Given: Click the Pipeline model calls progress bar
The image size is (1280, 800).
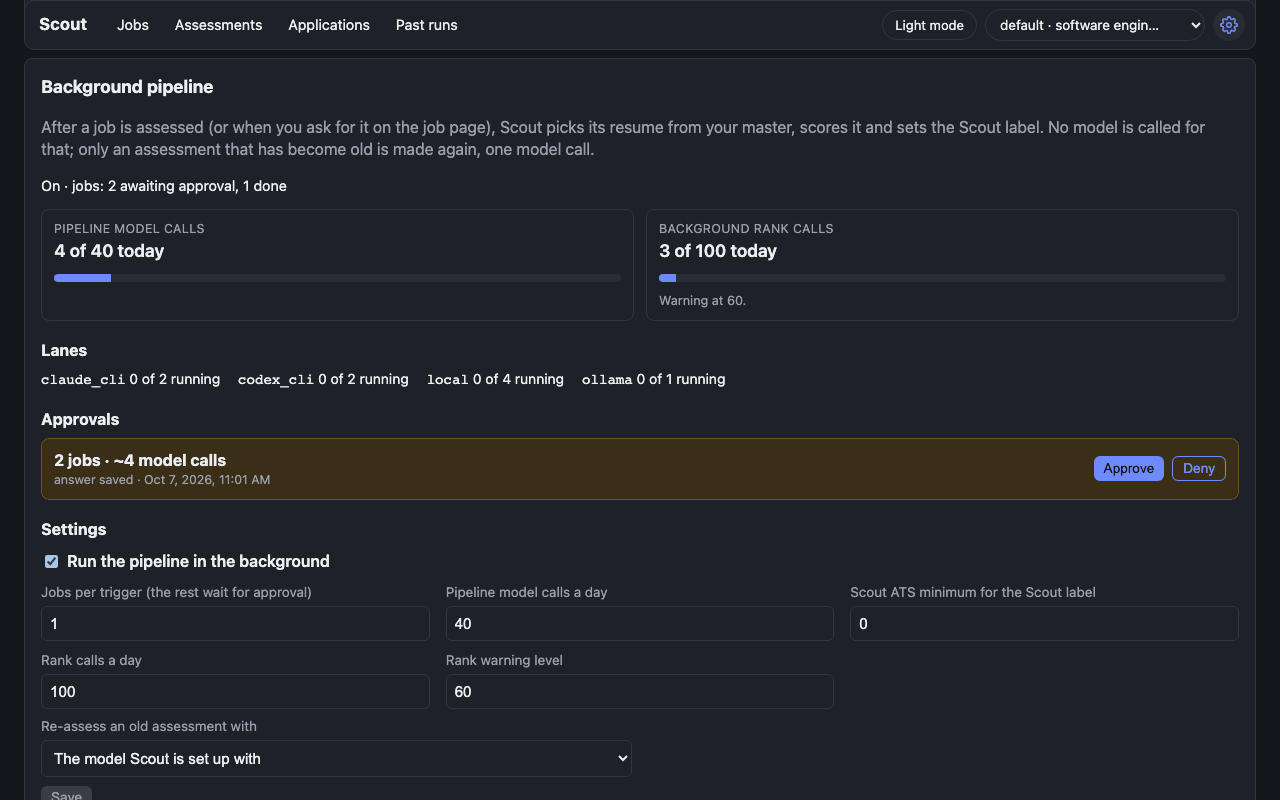Looking at the screenshot, I should pyautogui.click(x=337, y=278).
